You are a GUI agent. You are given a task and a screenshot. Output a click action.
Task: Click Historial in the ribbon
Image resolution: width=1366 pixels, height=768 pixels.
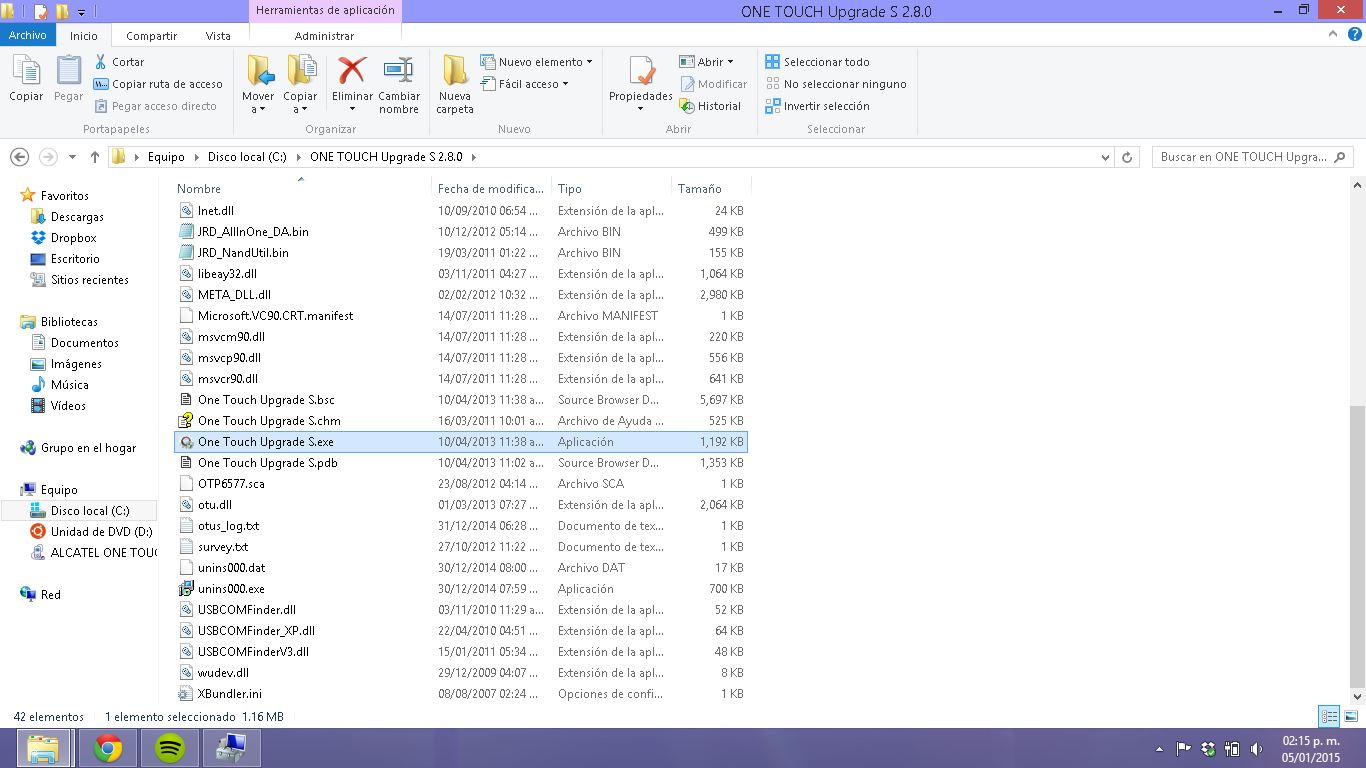[711, 106]
